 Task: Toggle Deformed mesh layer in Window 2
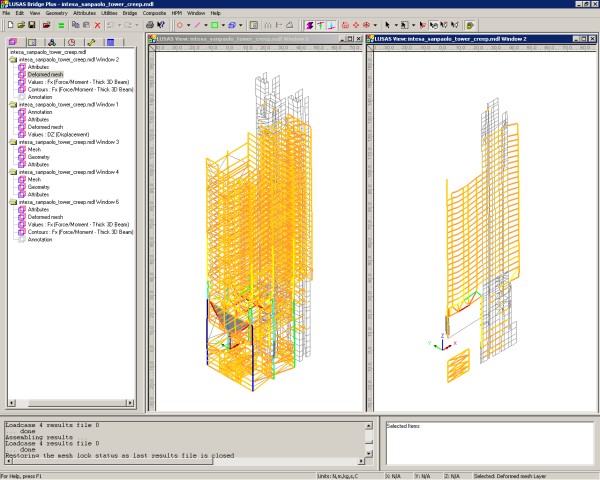point(45,74)
